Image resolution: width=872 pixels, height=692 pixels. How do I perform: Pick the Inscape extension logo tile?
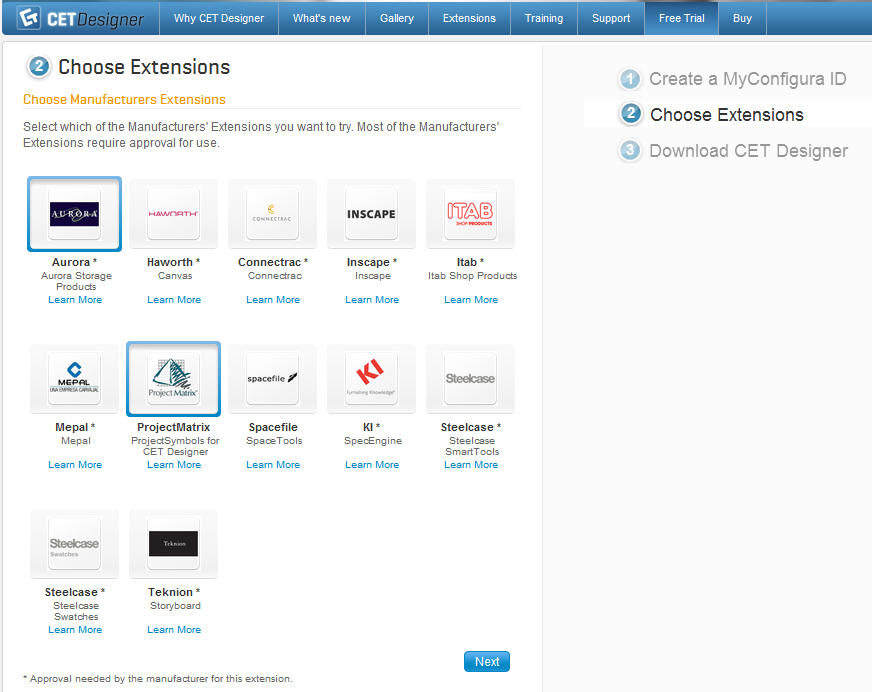[372, 214]
